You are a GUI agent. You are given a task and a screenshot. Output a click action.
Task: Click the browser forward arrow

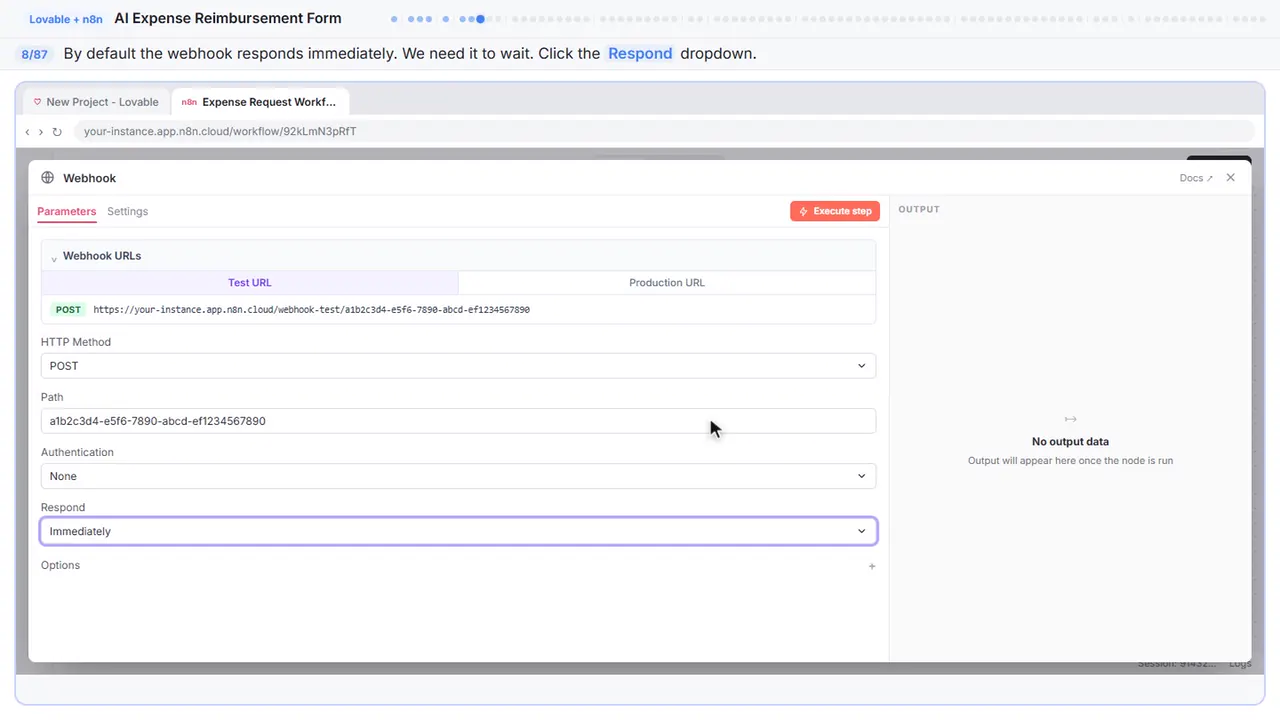tap(41, 132)
